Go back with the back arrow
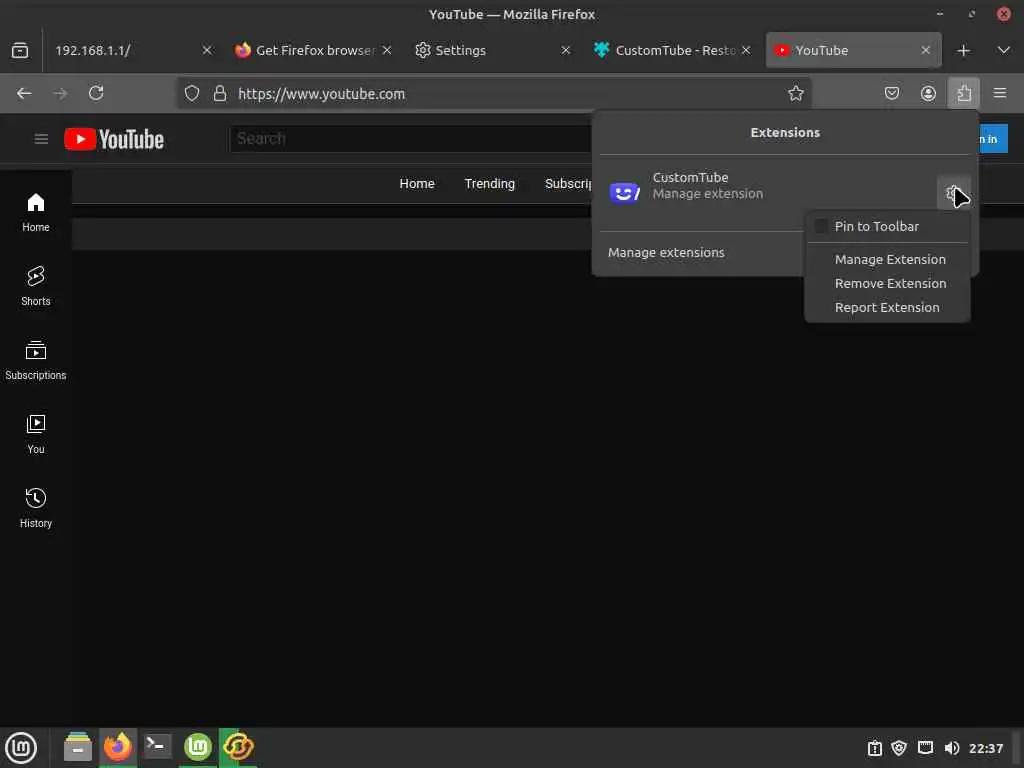This screenshot has height=768, width=1024. (24, 93)
